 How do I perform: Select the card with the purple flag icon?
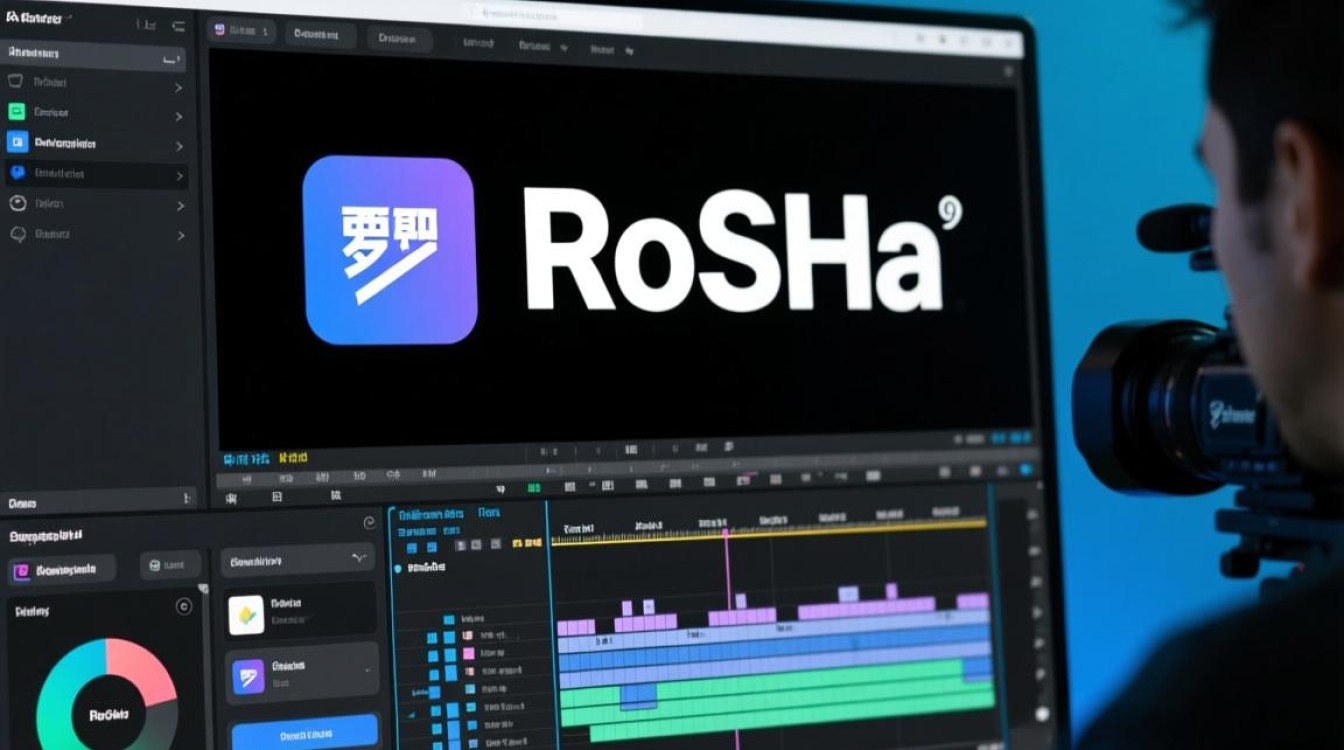coord(303,674)
